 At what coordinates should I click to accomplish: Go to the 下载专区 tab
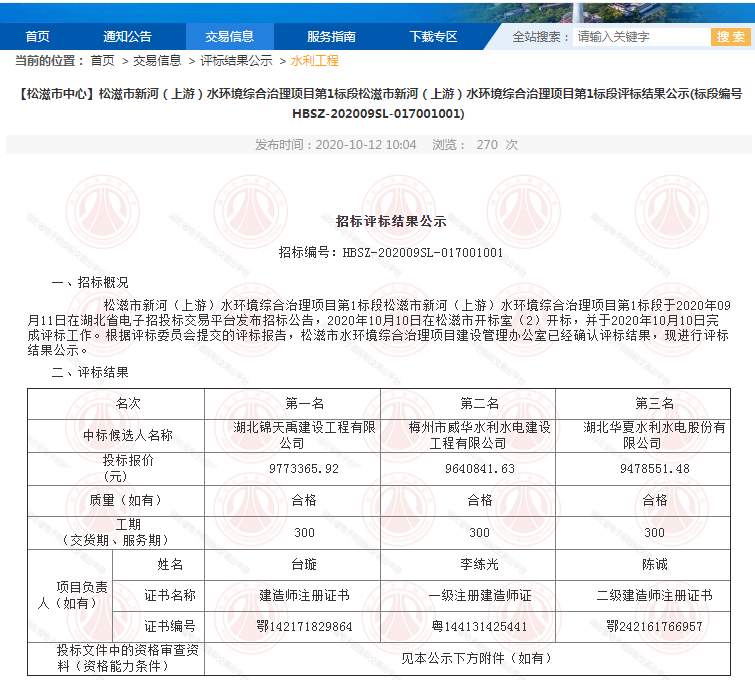[x=433, y=37]
